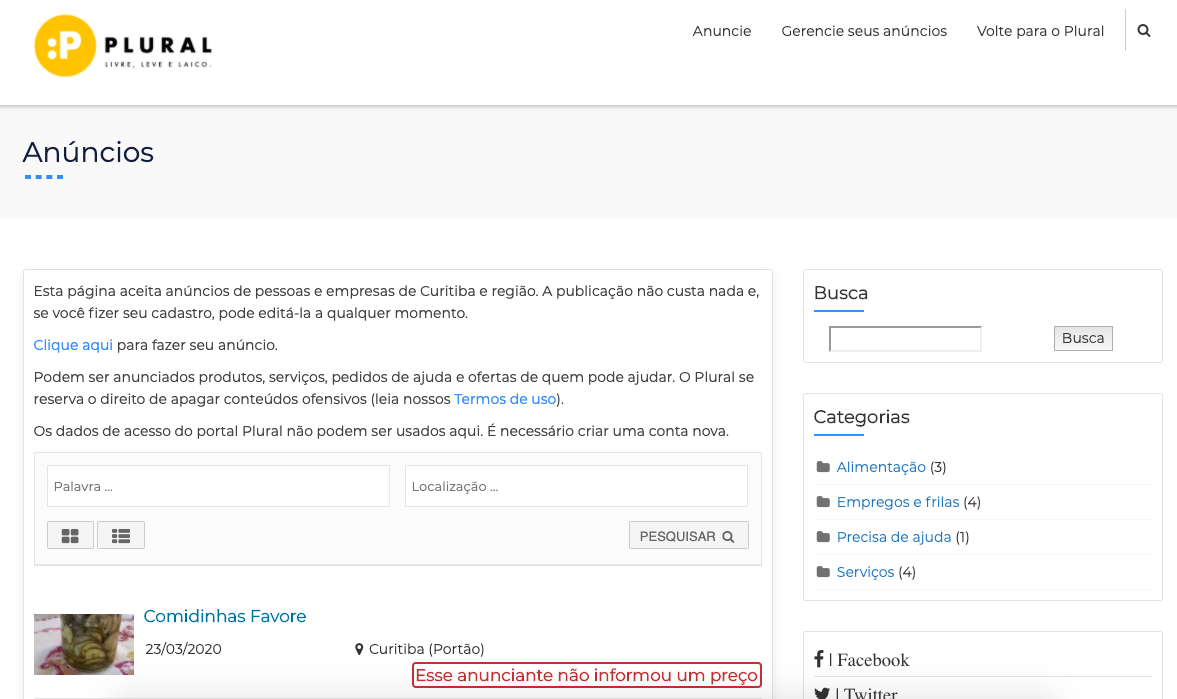Image resolution: width=1177 pixels, height=699 pixels.
Task: Open Gerencie seus anúncios menu item
Action: 864,31
